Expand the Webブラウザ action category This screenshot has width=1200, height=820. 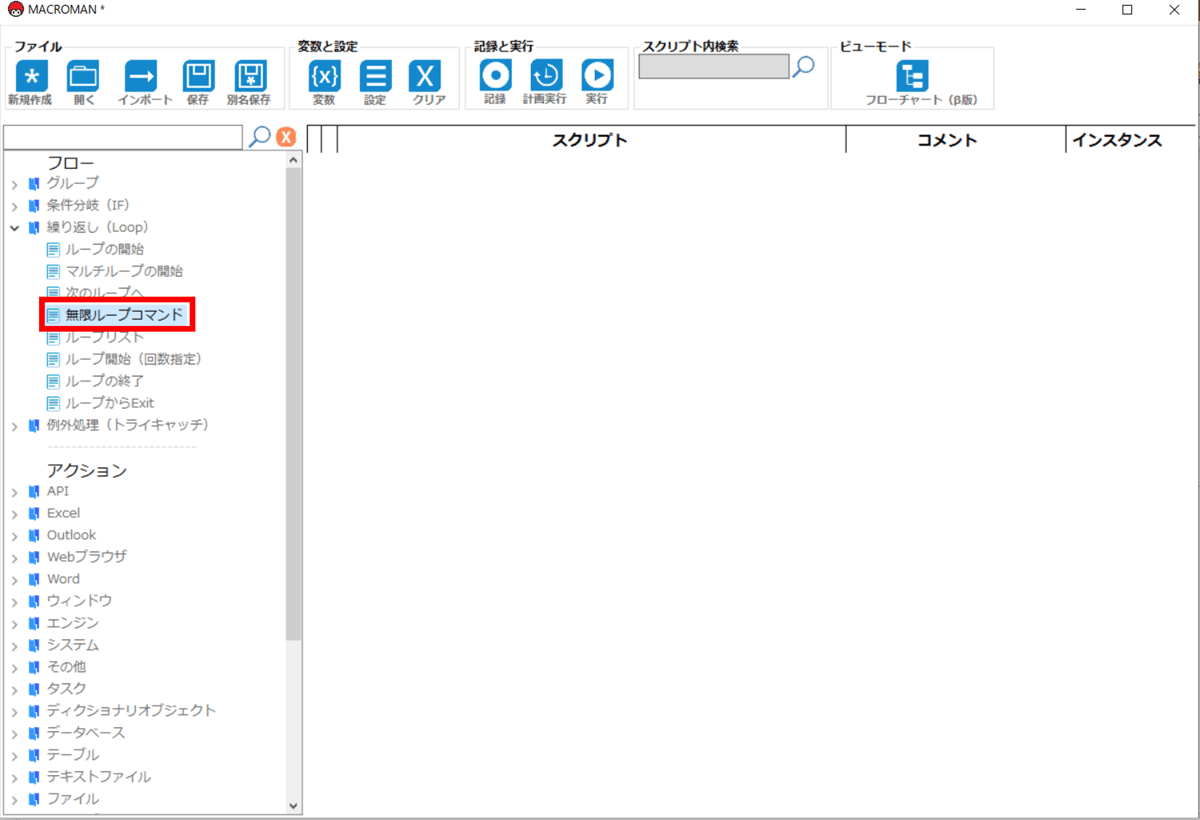[15, 558]
